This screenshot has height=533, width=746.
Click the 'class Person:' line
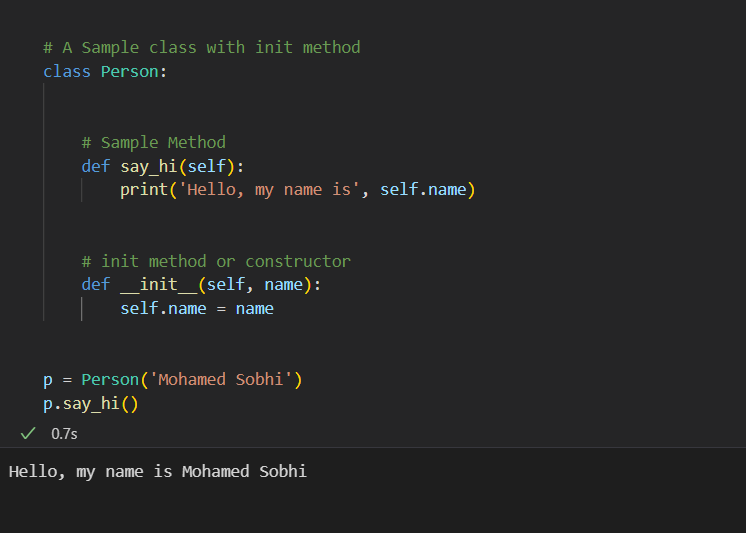105,71
